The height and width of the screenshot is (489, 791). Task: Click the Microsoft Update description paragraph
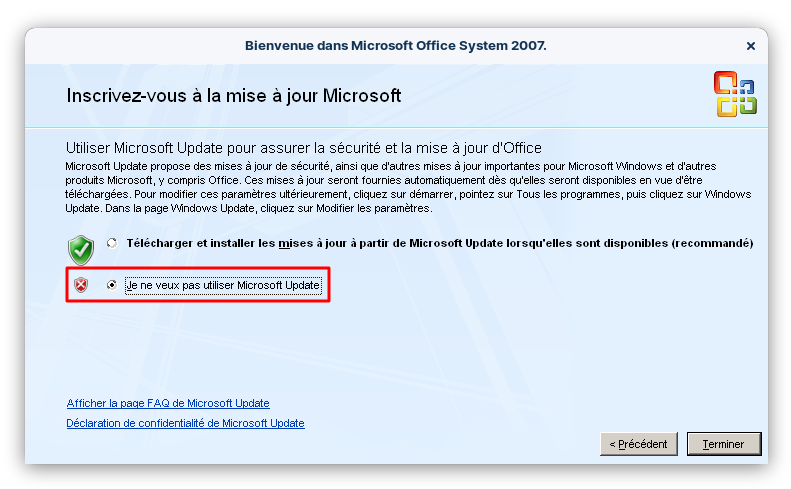click(408, 187)
